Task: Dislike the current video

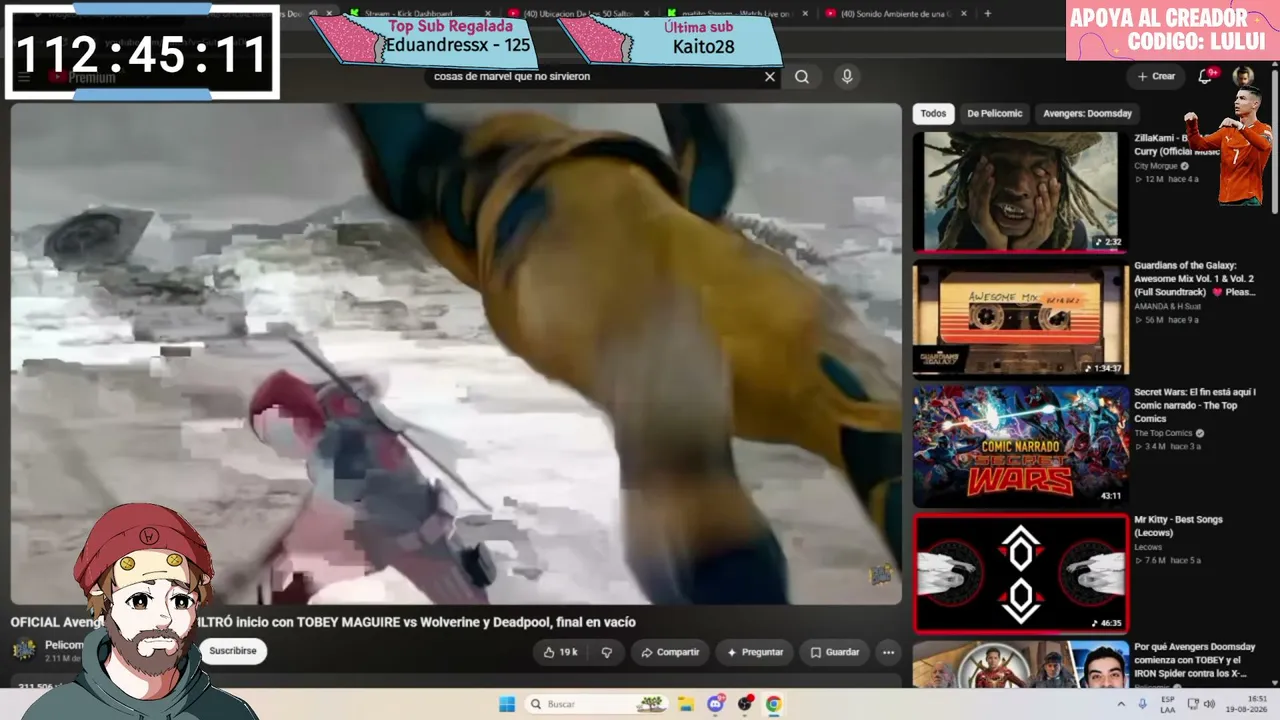Action: click(x=606, y=652)
